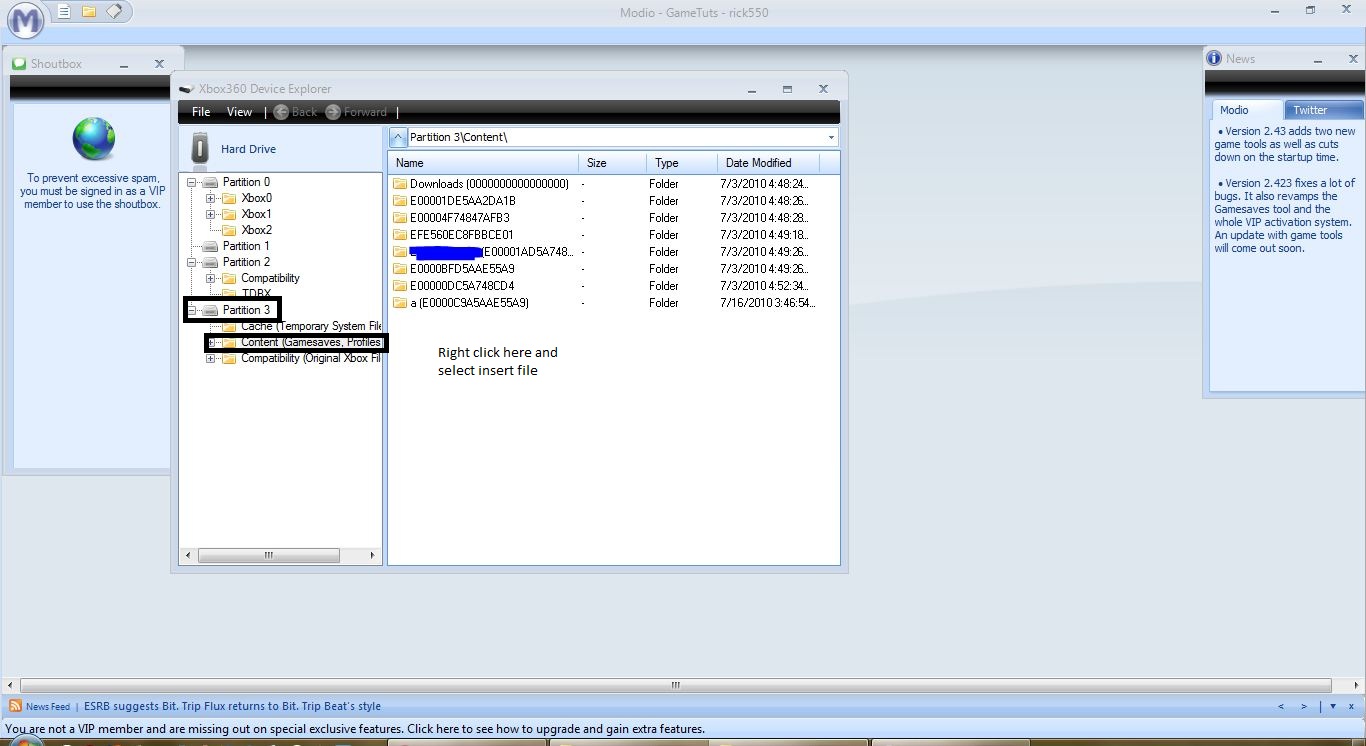Expand Compatibility node under Partition 2

click(210, 278)
